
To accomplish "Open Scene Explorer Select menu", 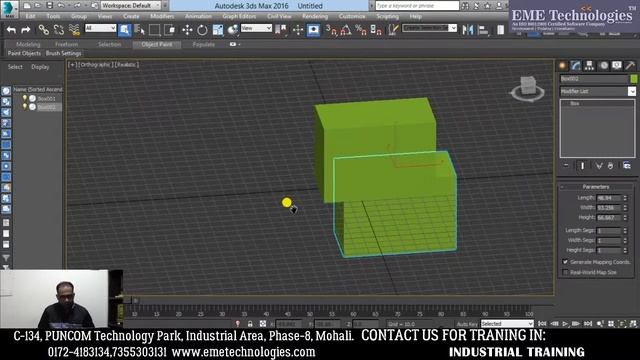I will coord(15,67).
